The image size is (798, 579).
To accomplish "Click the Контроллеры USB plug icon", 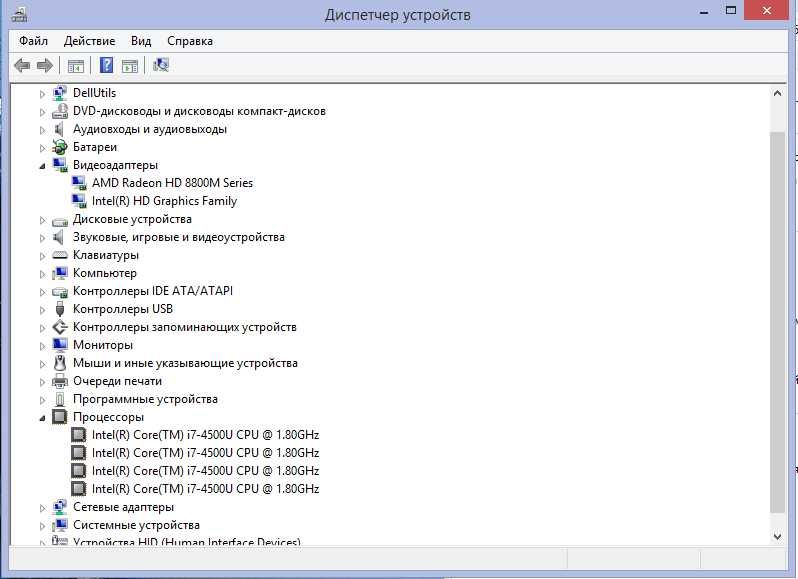I will (60, 309).
